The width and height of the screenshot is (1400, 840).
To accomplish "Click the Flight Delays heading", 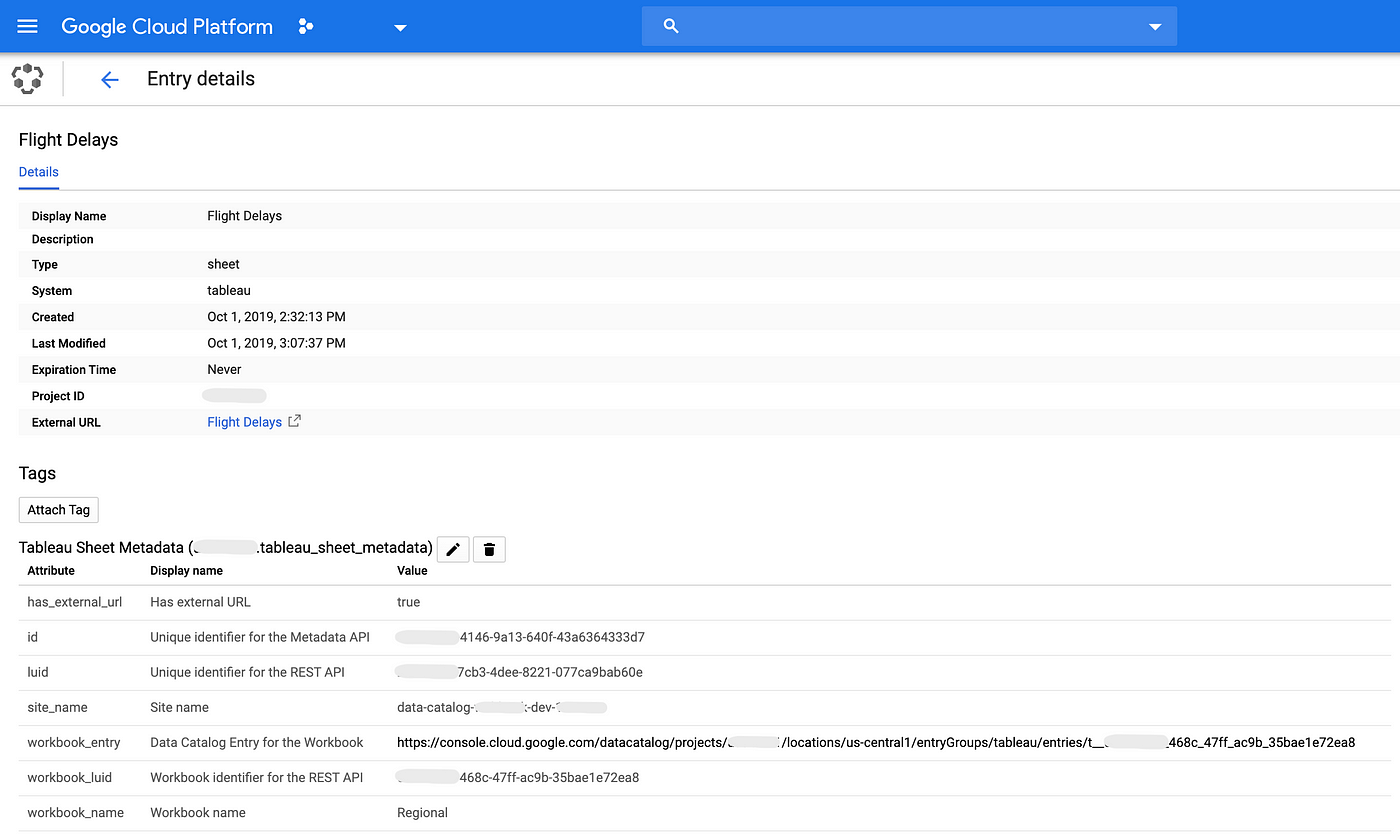I will coord(68,140).
